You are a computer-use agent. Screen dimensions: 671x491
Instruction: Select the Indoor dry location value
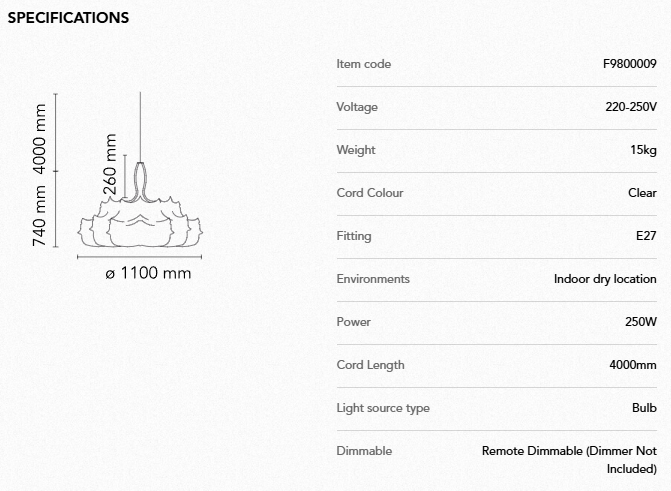point(605,279)
